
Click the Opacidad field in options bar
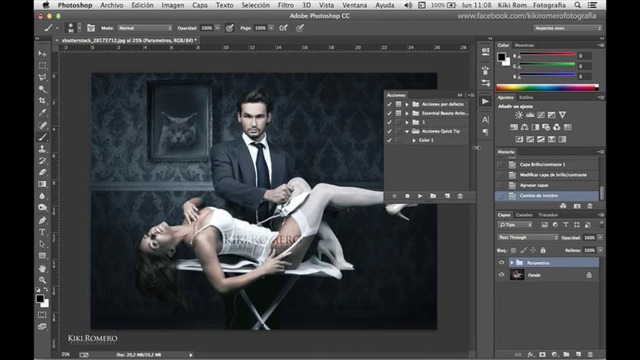point(207,28)
